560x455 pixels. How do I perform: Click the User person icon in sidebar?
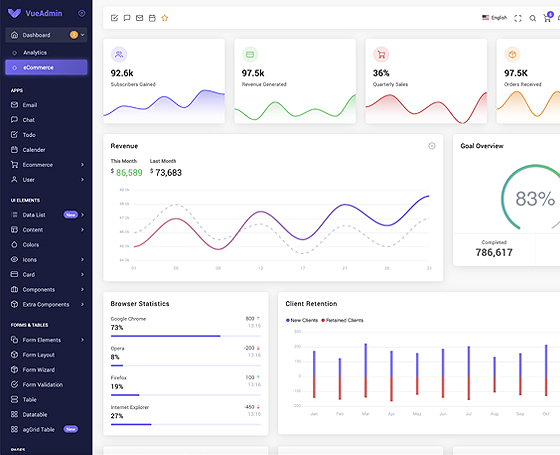click(14, 180)
